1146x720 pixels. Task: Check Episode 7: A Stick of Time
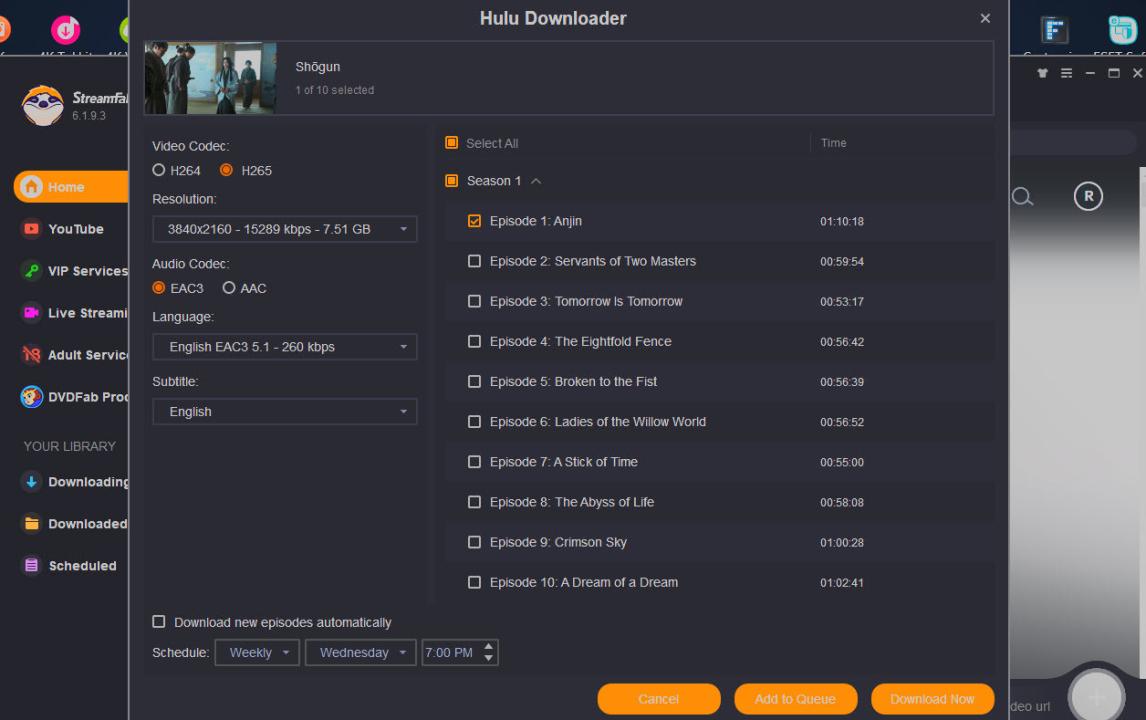coord(474,462)
